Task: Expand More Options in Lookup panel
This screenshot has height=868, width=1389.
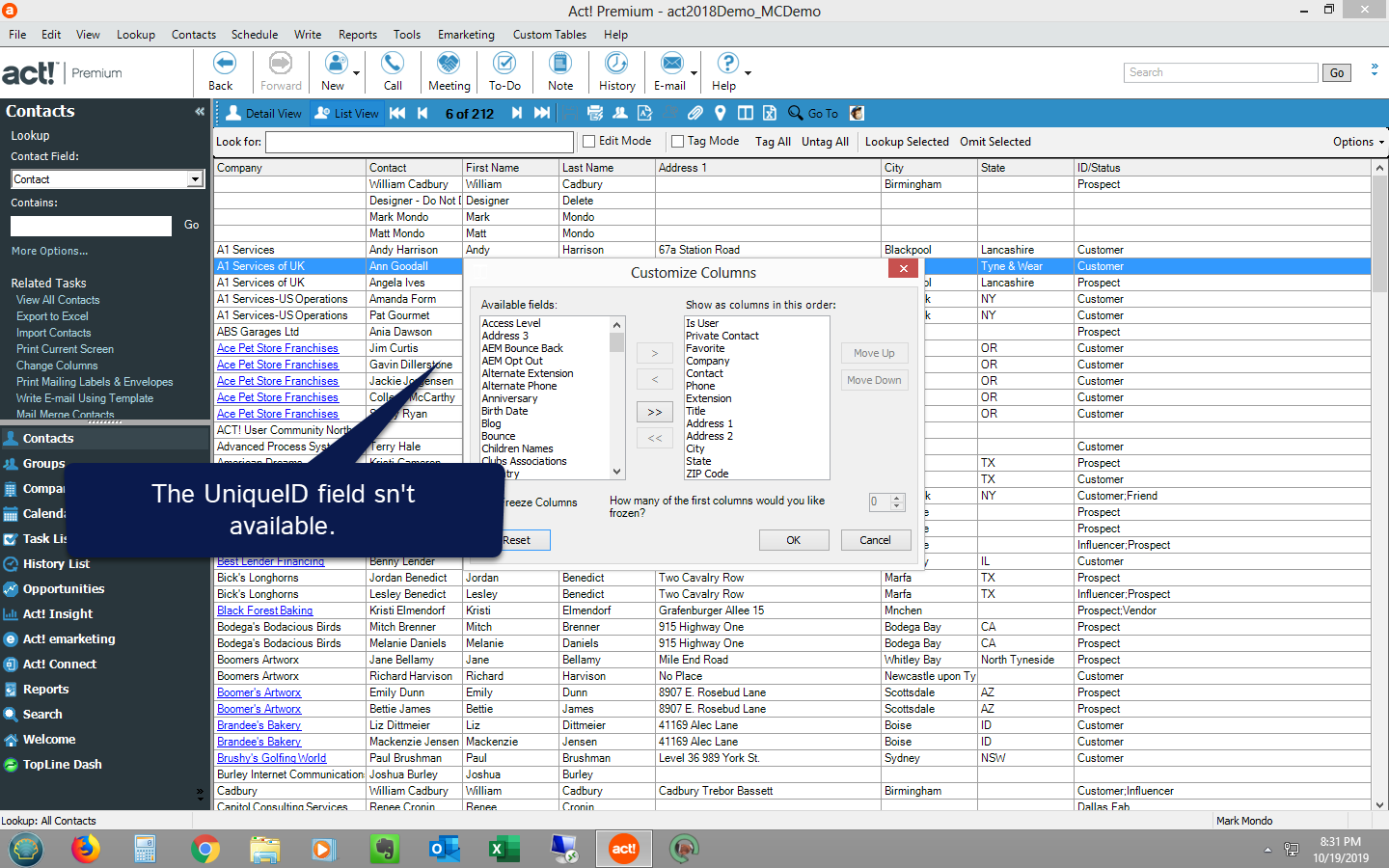Action: point(49,251)
